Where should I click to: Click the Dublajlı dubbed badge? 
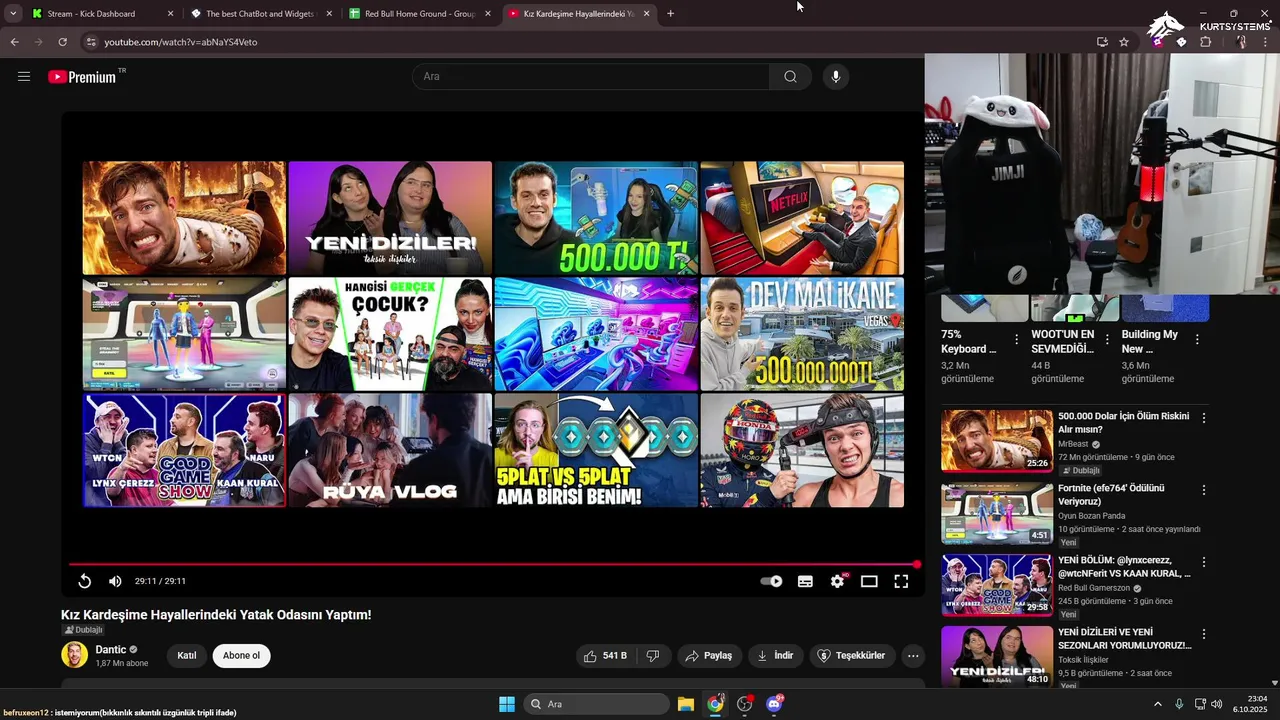[x=83, y=630]
